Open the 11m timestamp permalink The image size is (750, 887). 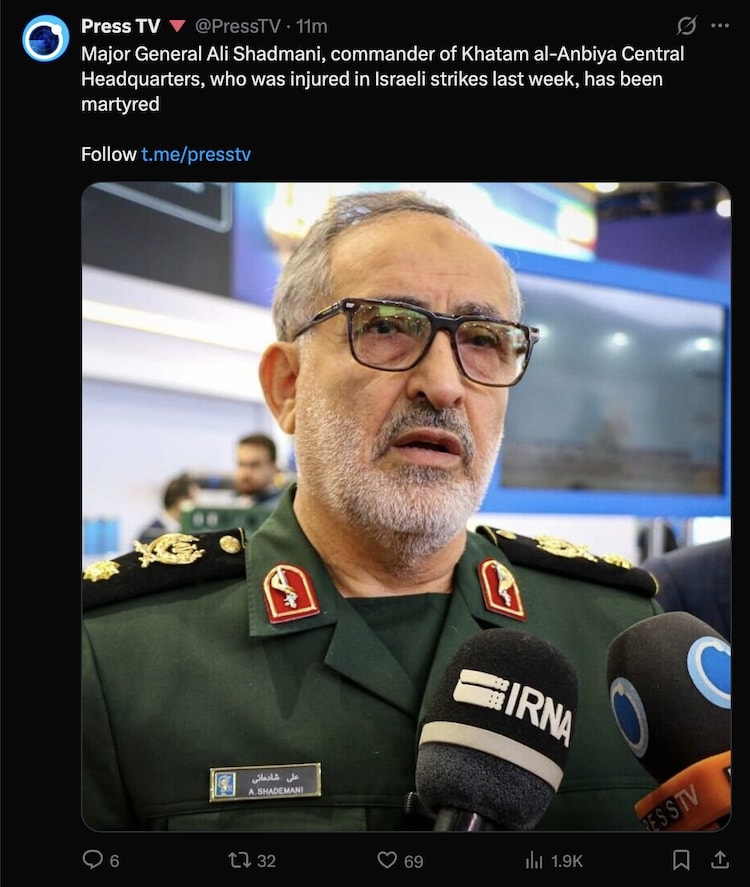[x=311, y=26]
